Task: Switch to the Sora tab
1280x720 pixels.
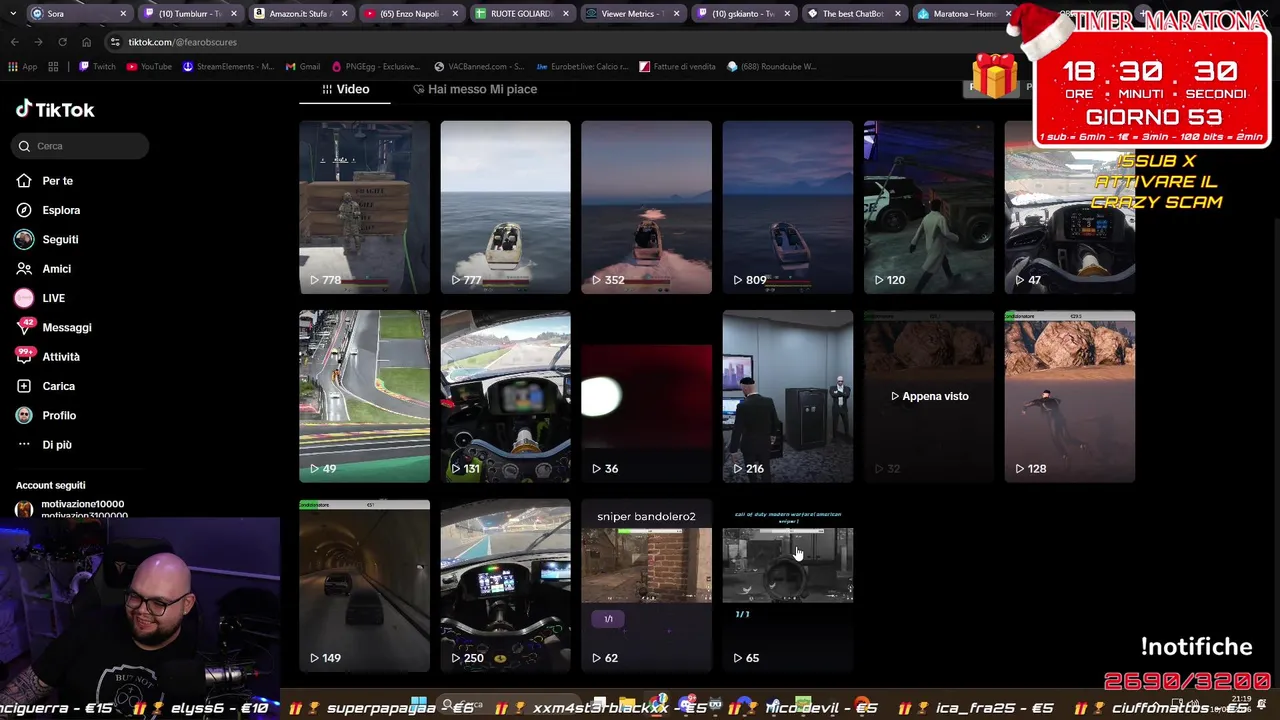Action: [80, 14]
